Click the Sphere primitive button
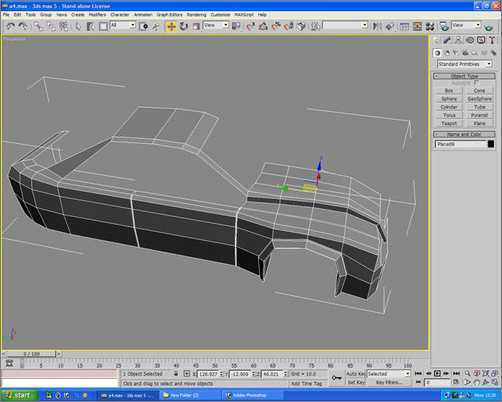The width and height of the screenshot is (502, 402). (x=449, y=99)
